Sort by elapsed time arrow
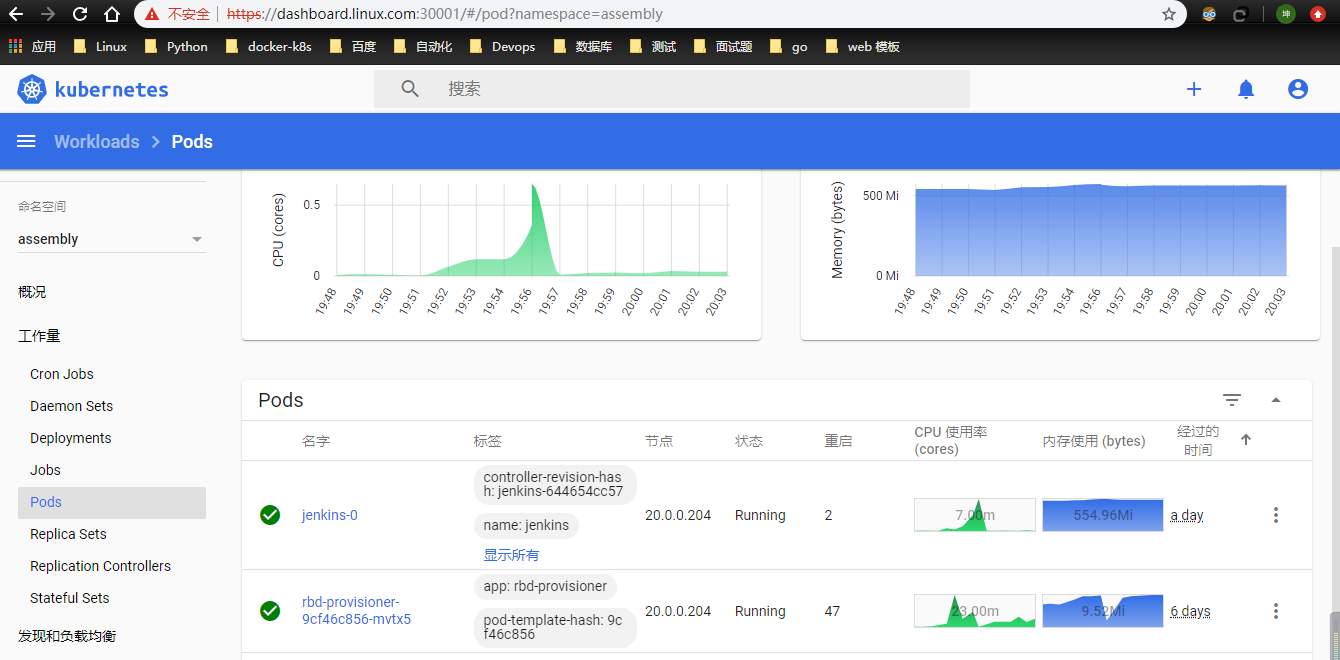Image resolution: width=1340 pixels, height=660 pixels. (x=1246, y=440)
